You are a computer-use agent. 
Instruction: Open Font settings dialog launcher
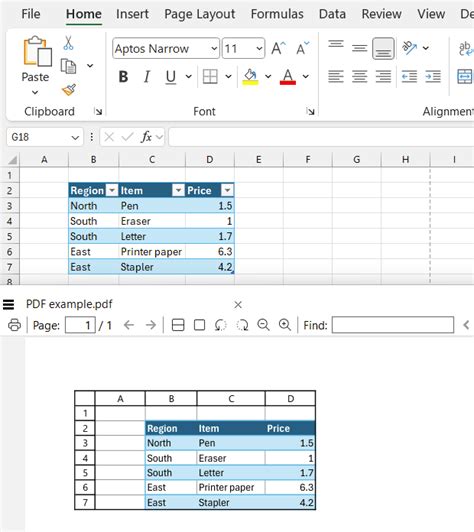(x=310, y=111)
